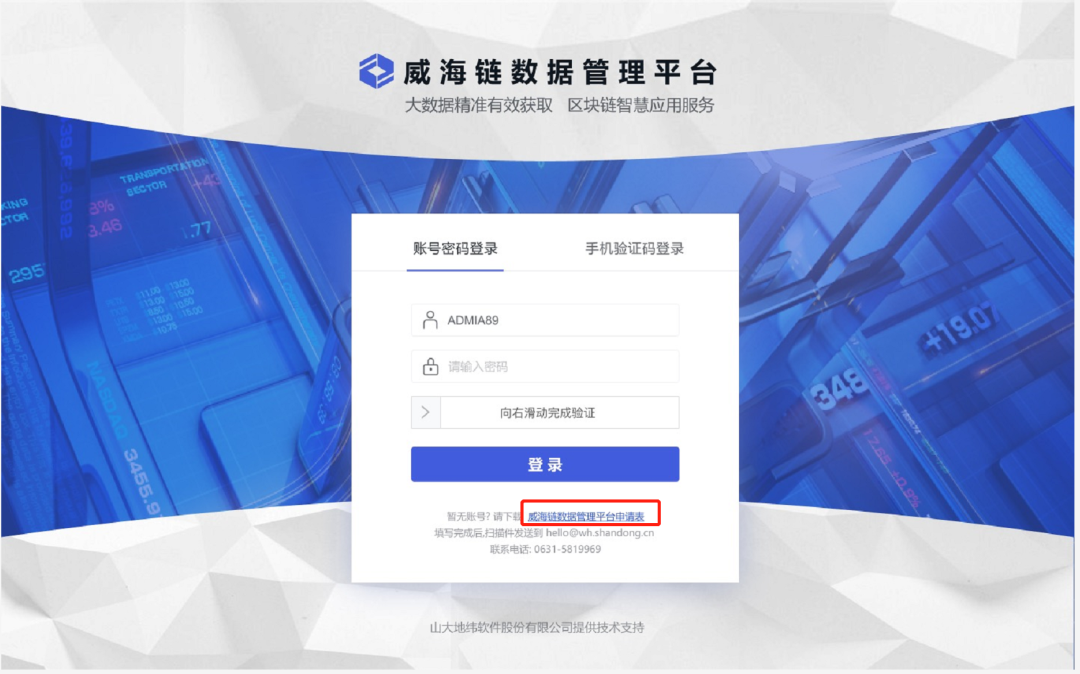Focus the 请输入密码 password field
This screenshot has width=1080, height=674.
pos(545,366)
